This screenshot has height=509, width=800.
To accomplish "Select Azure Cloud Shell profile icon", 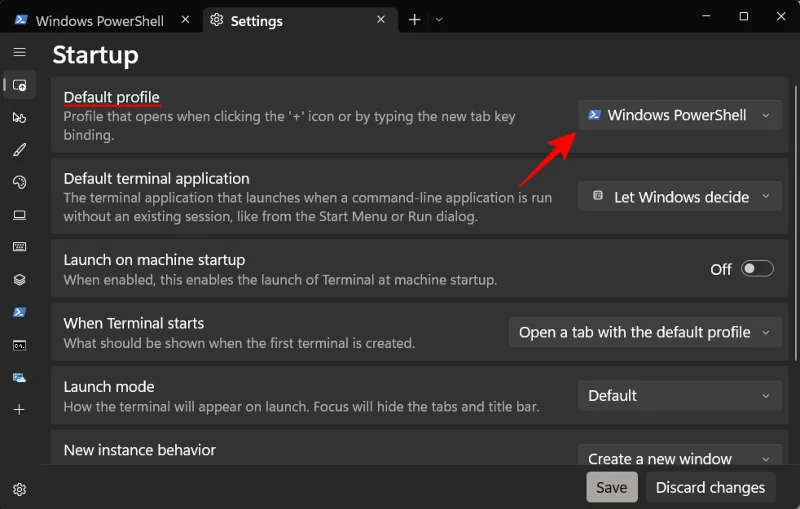I will coord(19,377).
